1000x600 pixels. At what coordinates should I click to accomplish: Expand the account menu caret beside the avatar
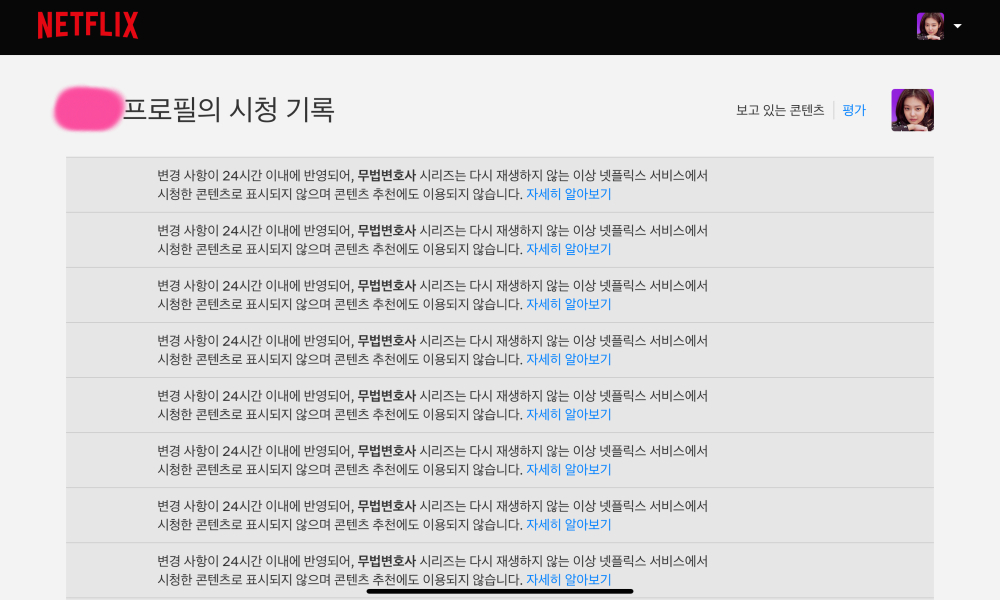click(x=957, y=26)
